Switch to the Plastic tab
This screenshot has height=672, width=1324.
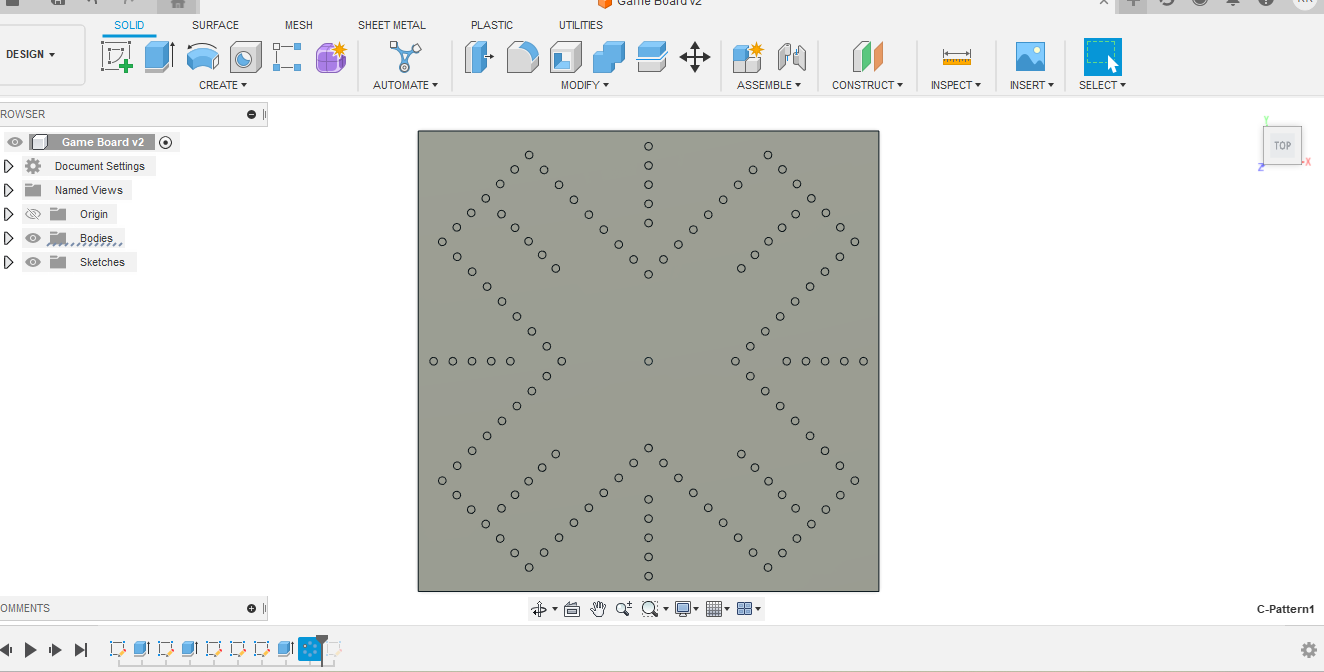click(x=492, y=25)
